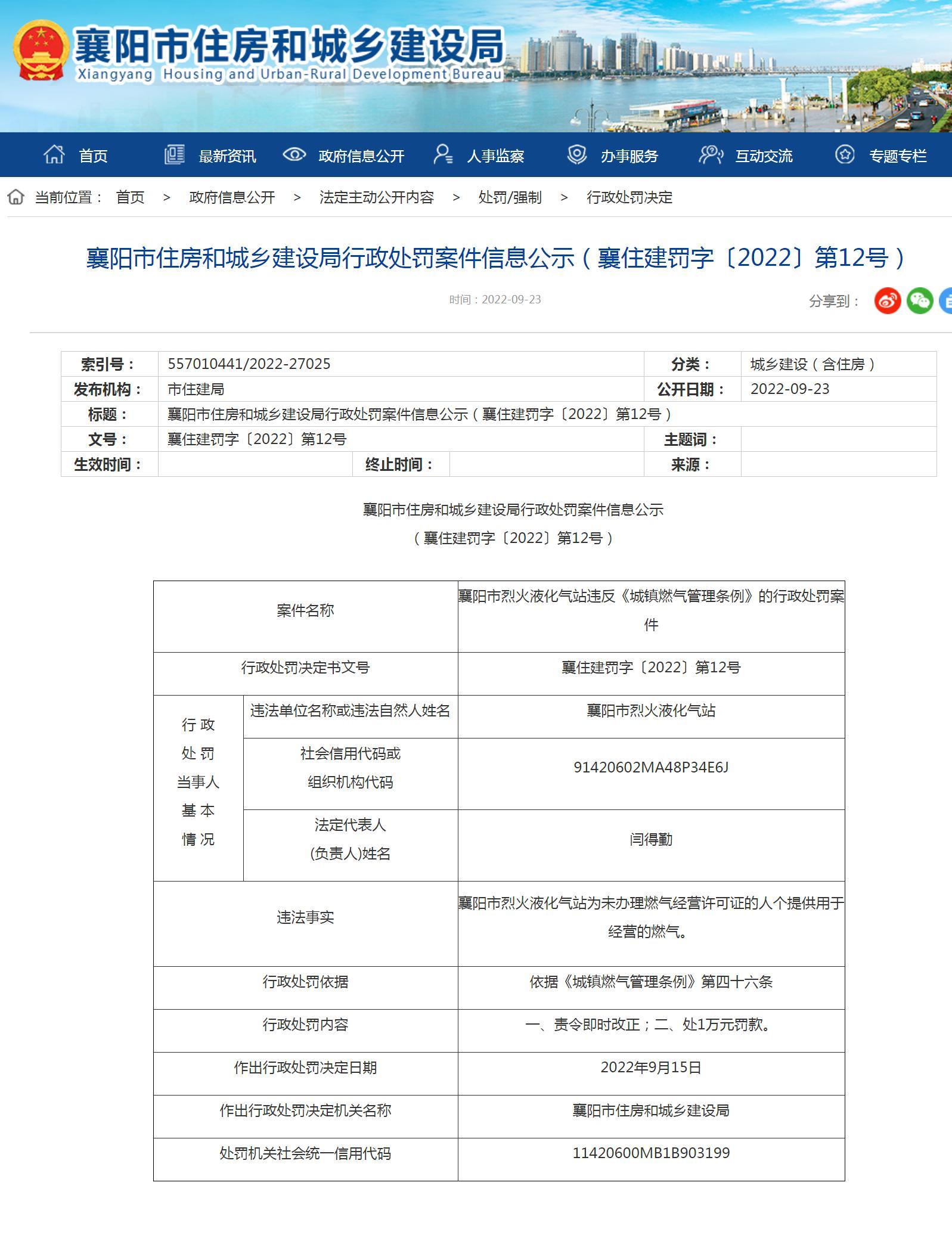Select the case name text about 城镇燃气管理条例
952x1235 pixels.
pos(652,611)
